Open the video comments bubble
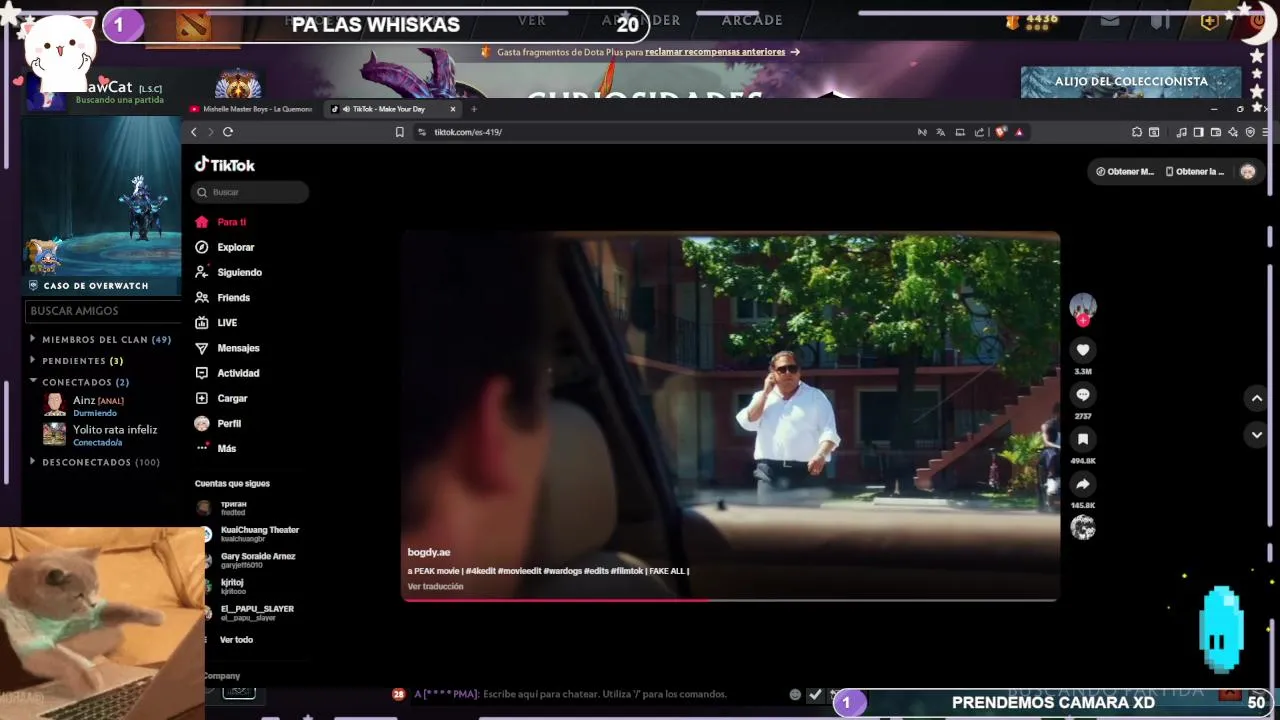Image resolution: width=1280 pixels, height=720 pixels. pos(1083,395)
